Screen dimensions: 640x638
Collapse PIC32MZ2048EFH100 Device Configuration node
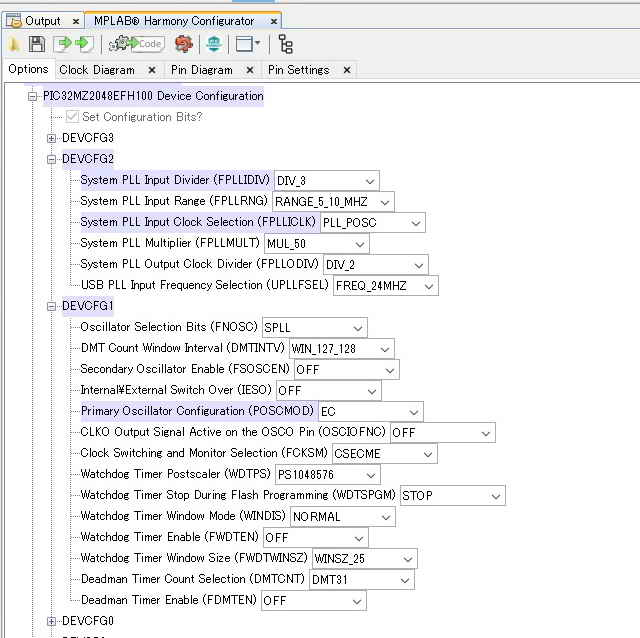point(32,96)
